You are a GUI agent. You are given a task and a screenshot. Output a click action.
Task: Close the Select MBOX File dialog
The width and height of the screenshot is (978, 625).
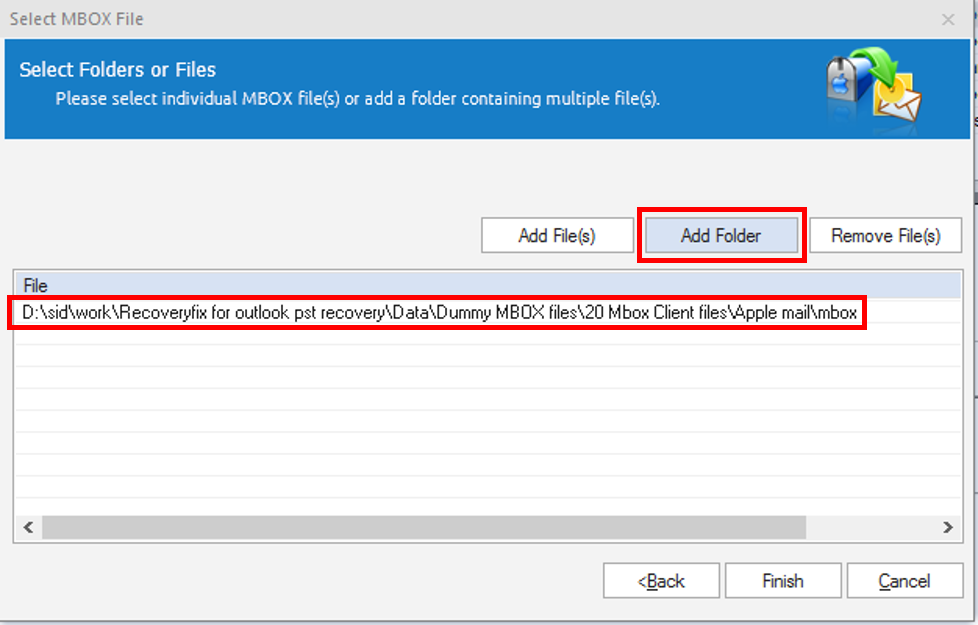point(948,19)
